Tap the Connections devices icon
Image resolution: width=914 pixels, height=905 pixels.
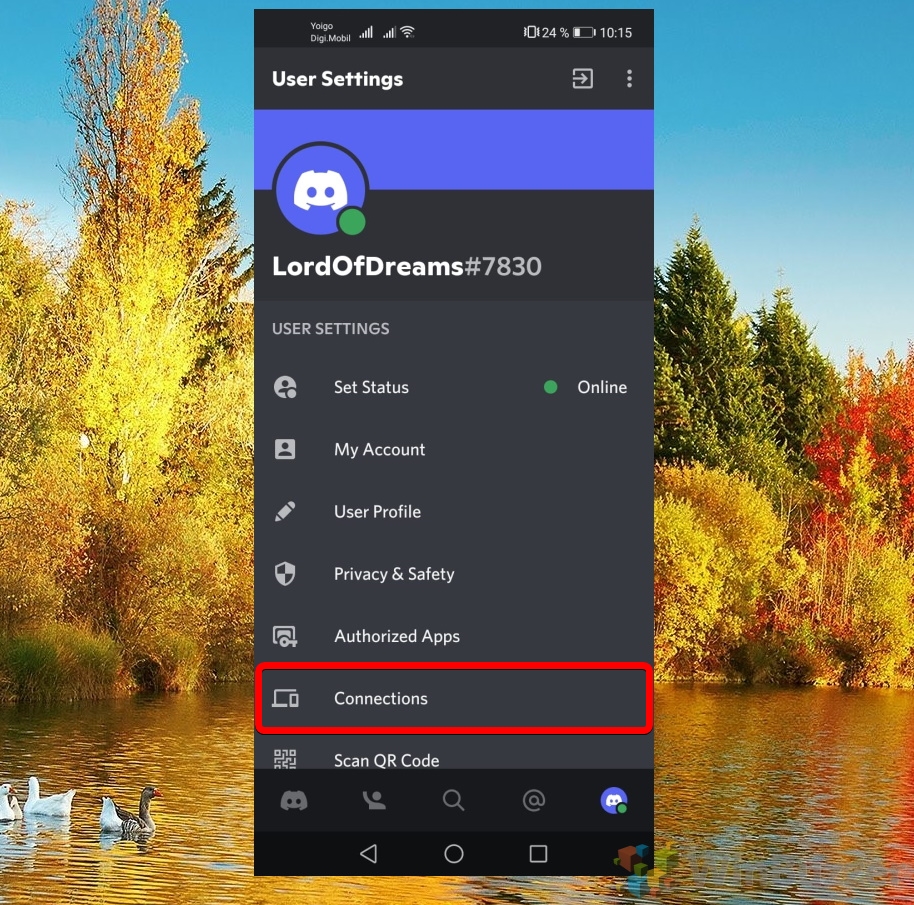point(286,698)
